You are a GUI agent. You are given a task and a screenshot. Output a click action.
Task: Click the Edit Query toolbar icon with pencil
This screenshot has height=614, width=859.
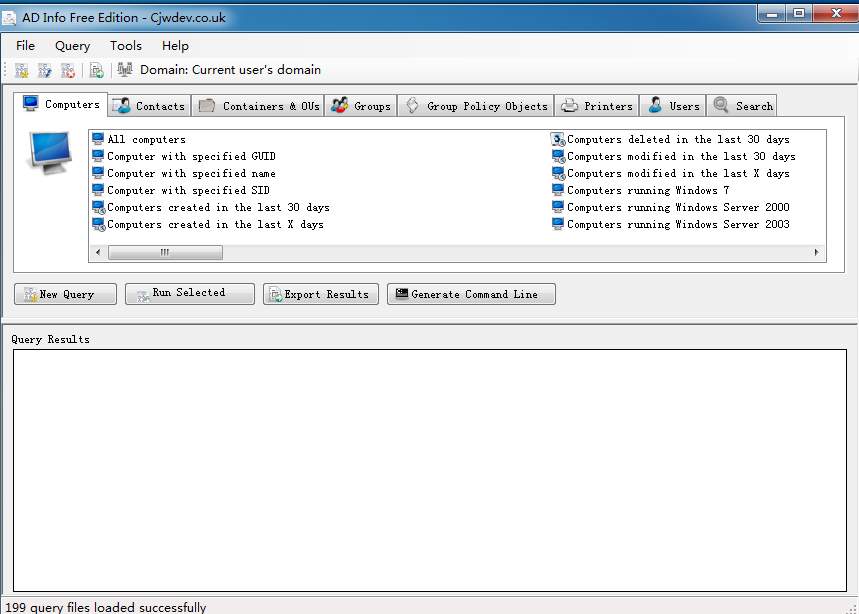tap(44, 70)
